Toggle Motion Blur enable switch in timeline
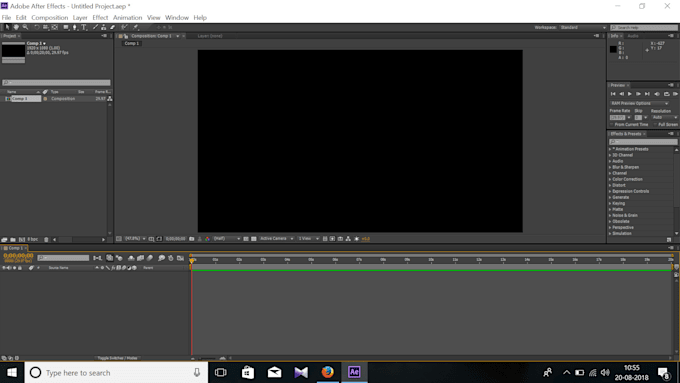The width and height of the screenshot is (680, 383). point(150,258)
